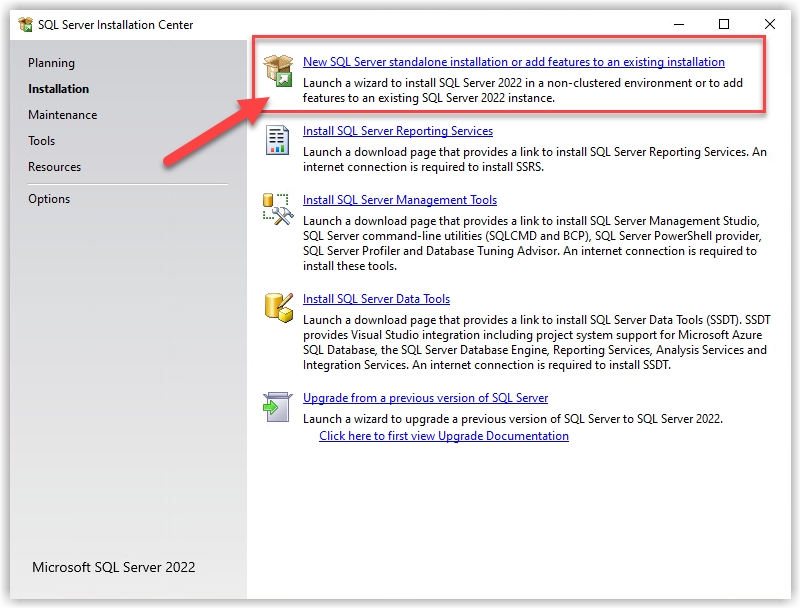
Task: Maximize the Installation Center window
Action: [x=724, y=24]
